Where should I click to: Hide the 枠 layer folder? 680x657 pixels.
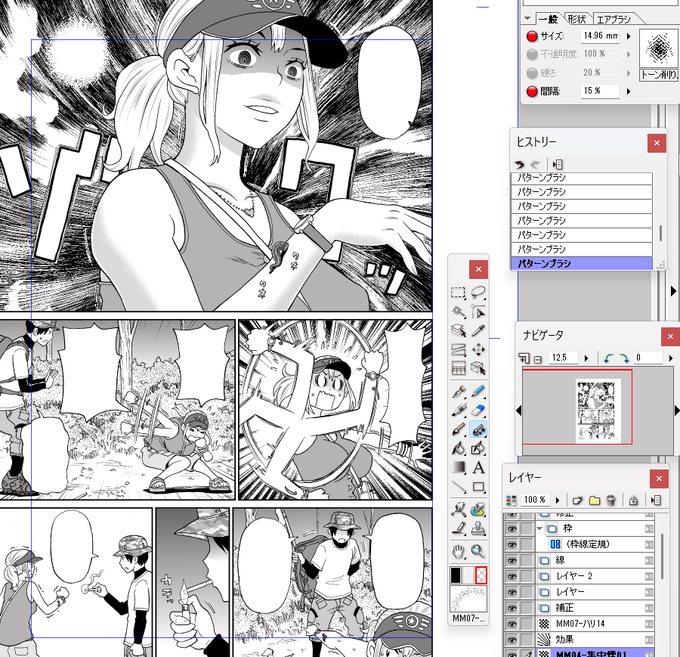[512, 528]
